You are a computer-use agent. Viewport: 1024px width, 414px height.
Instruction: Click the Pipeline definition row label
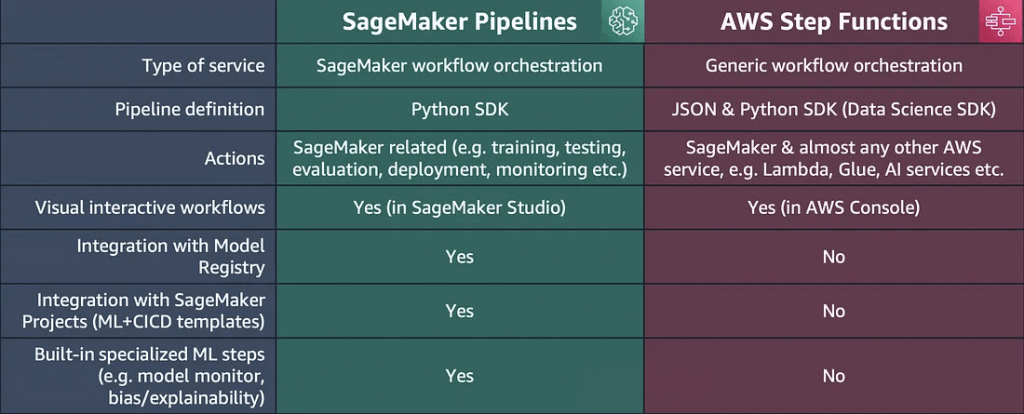tap(190, 110)
